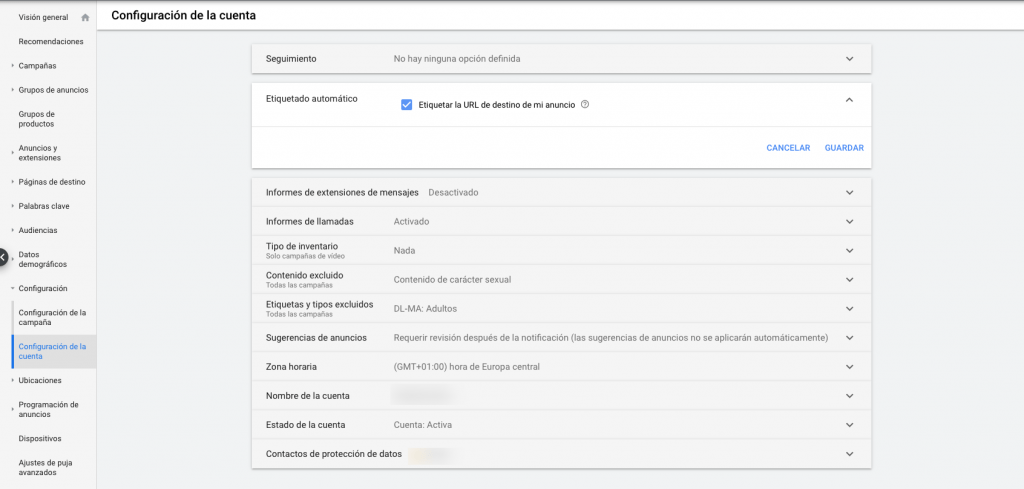Select Configuración de la cuenta sidebar item
This screenshot has height=489, width=1024.
(x=52, y=351)
